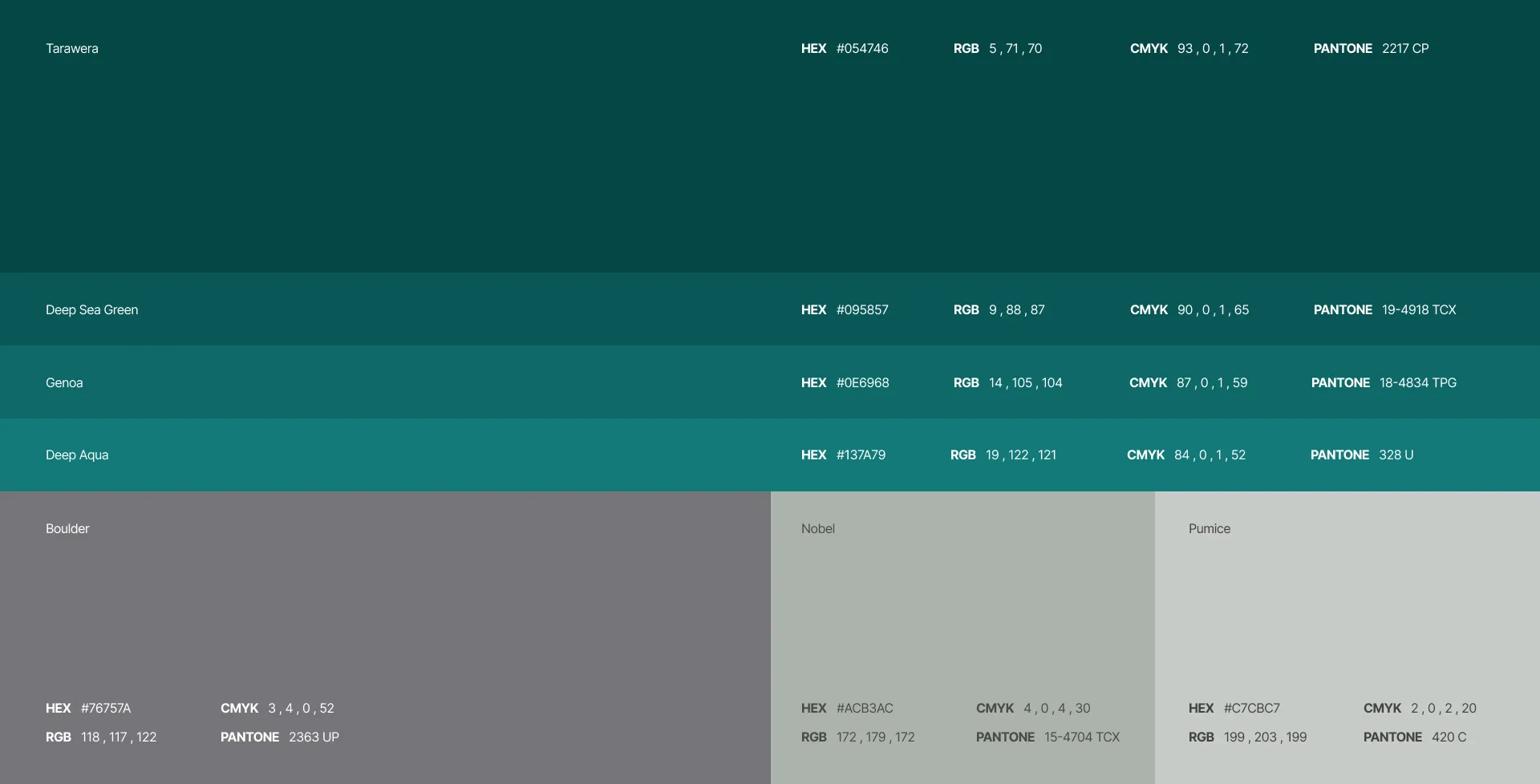1540x784 pixels.
Task: Click CMYK value 90, 0, 1, 65
Action: coord(1214,309)
